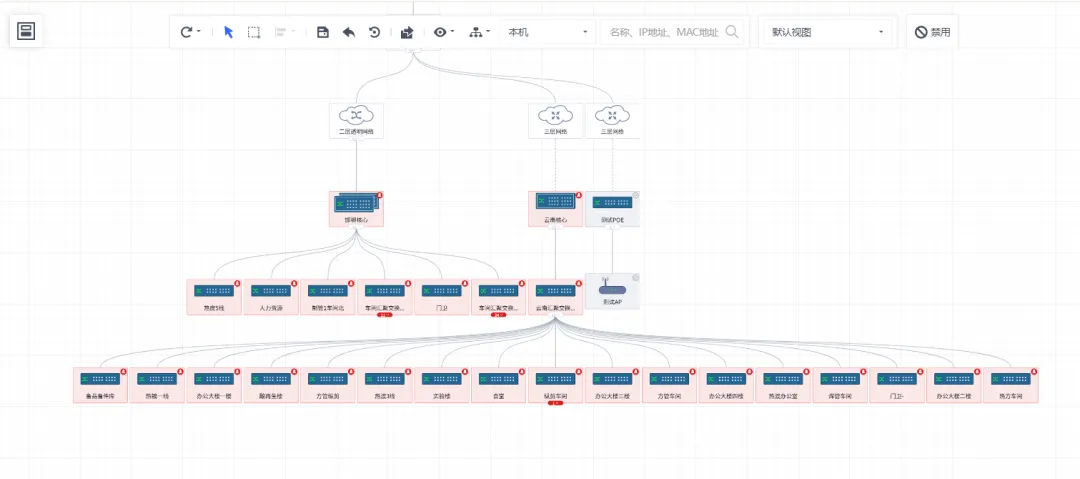Save the topology with the floppy disk icon
The height and width of the screenshot is (479, 1080).
tap(322, 32)
